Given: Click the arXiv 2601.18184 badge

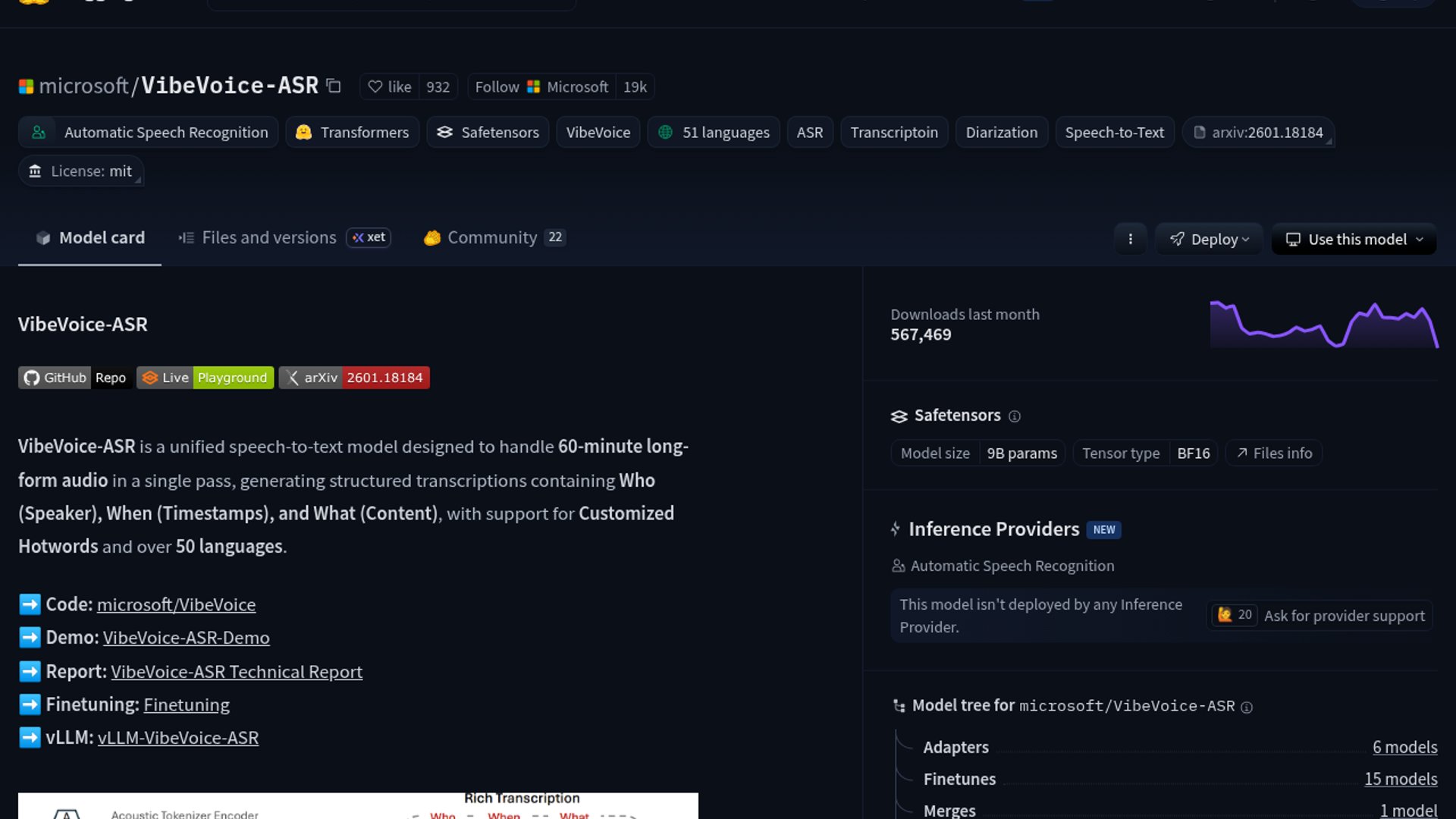Looking at the screenshot, I should tap(354, 378).
